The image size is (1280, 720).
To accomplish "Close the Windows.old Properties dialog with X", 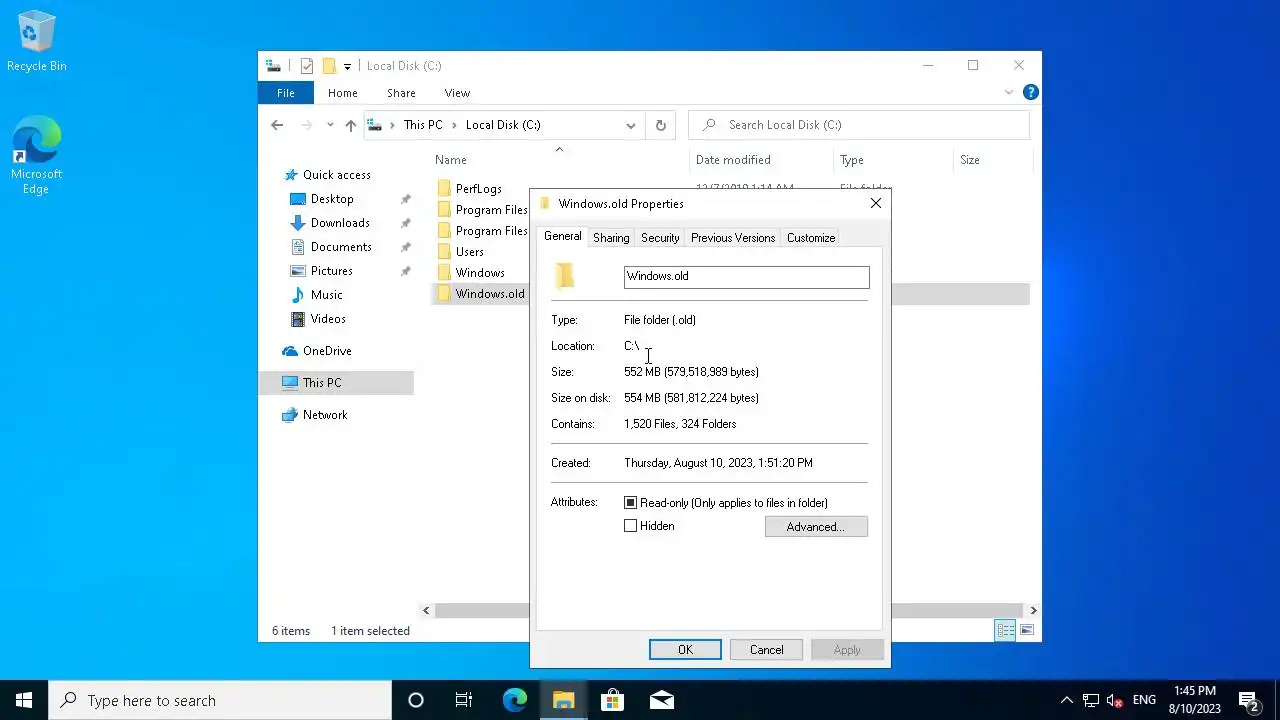I will click(x=876, y=204).
